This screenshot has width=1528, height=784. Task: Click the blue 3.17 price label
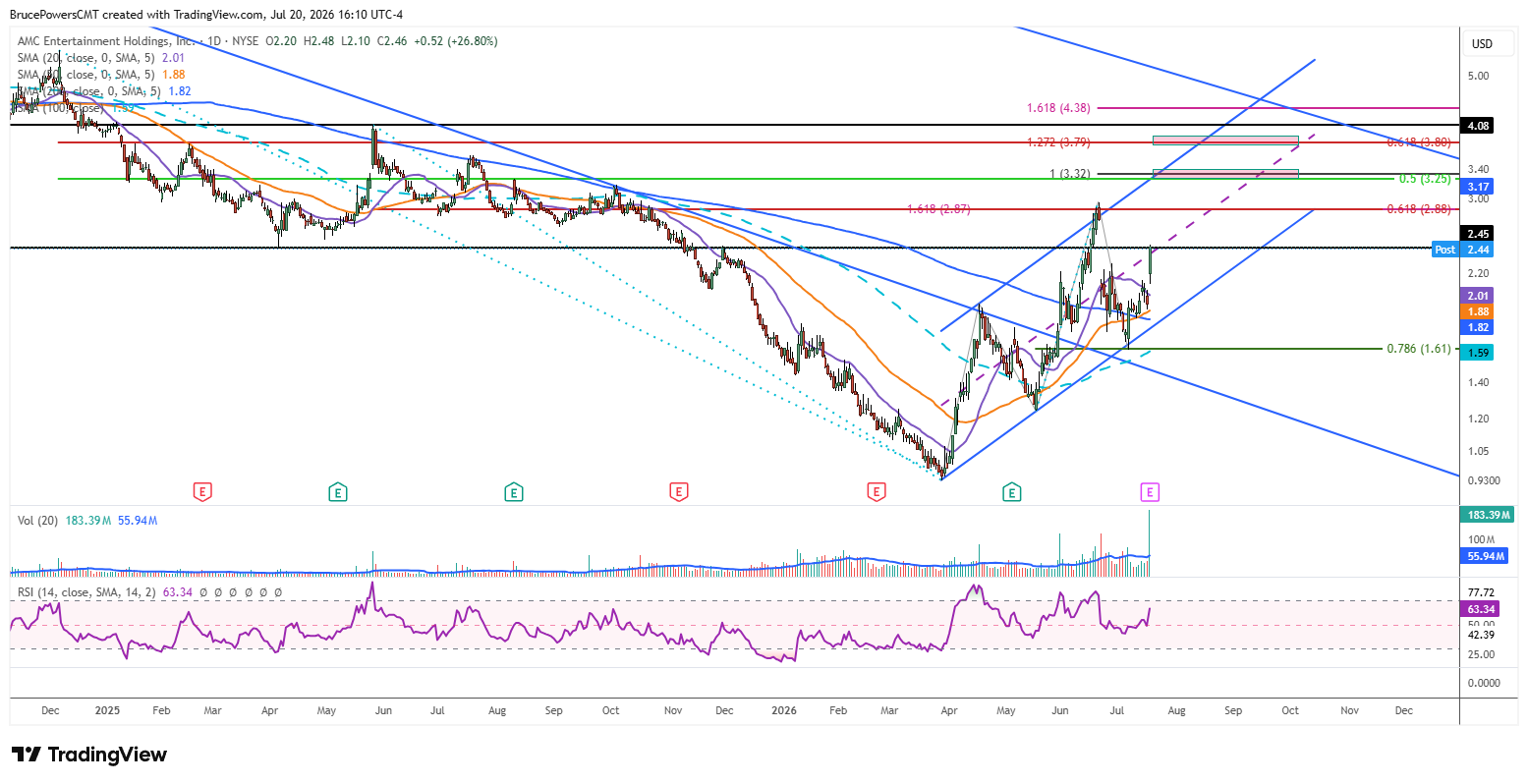(x=1479, y=187)
